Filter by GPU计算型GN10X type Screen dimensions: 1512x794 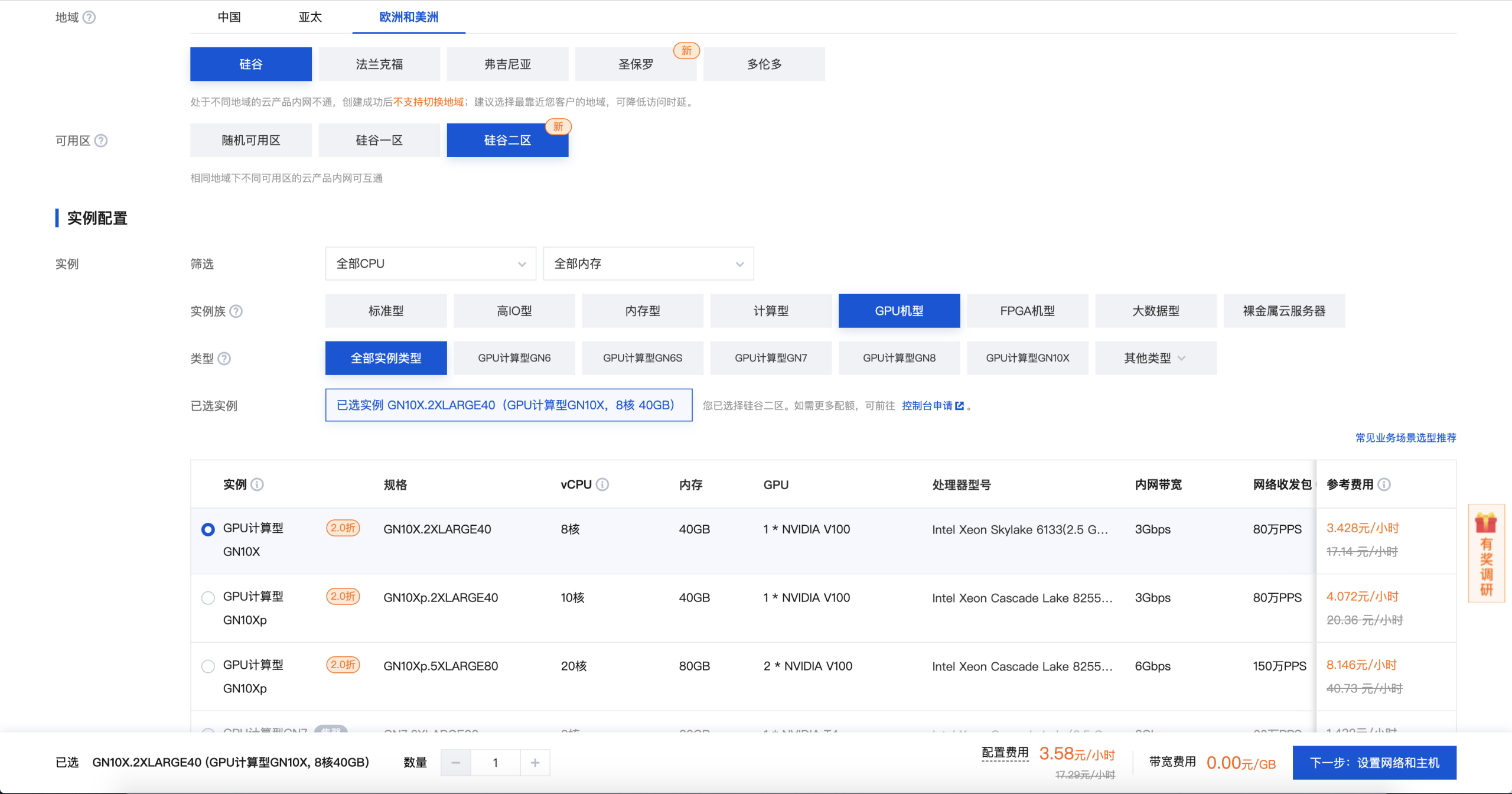click(x=1027, y=358)
